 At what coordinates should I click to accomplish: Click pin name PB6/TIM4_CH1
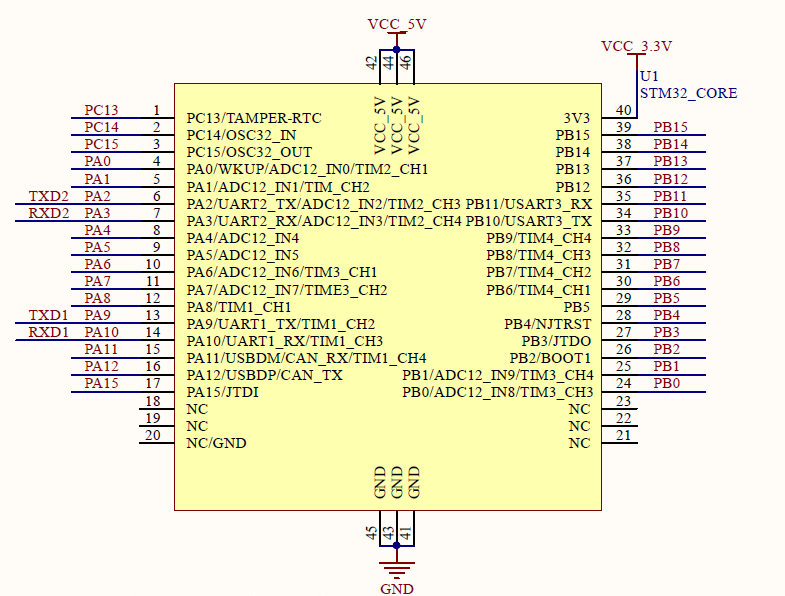point(539,290)
